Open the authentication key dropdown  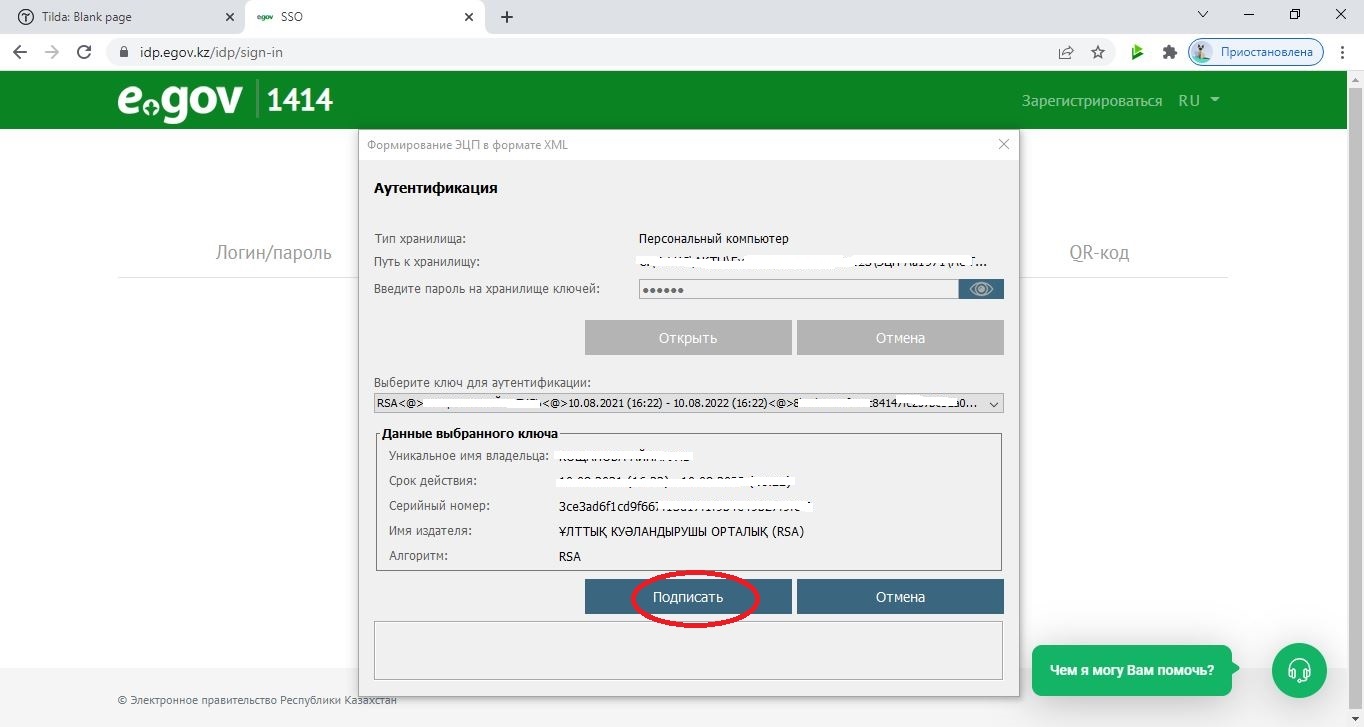tap(688, 404)
